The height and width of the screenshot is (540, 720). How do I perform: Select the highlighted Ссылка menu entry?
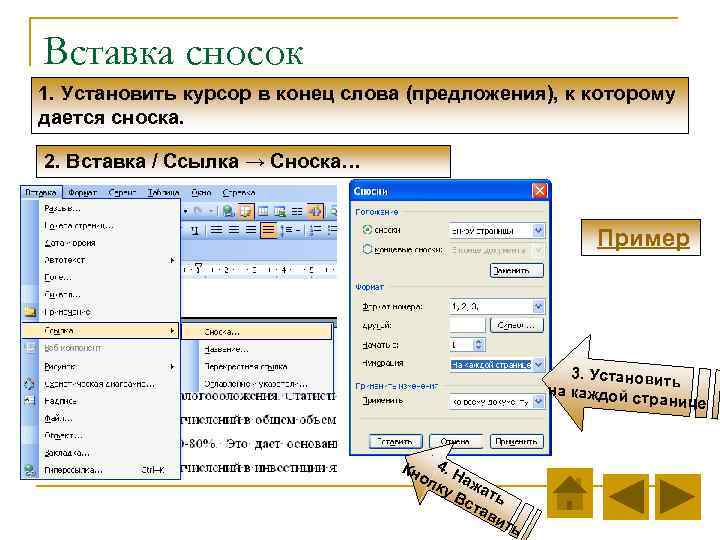(x=100, y=330)
